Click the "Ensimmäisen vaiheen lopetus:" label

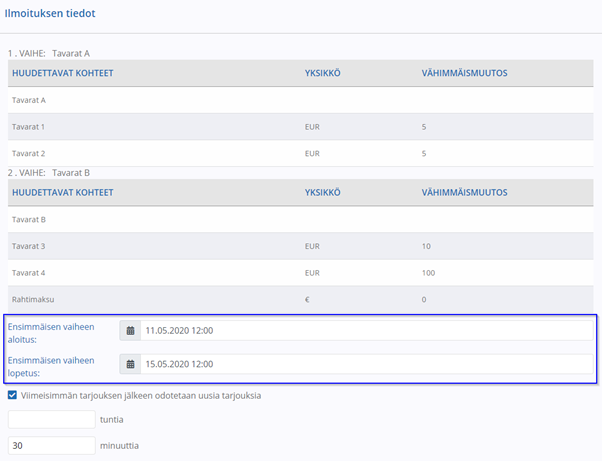click(x=51, y=366)
